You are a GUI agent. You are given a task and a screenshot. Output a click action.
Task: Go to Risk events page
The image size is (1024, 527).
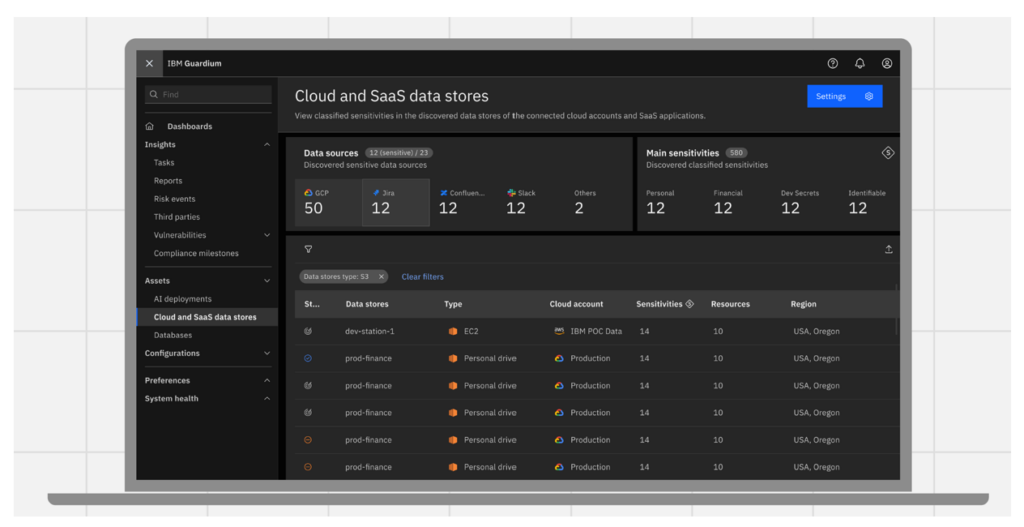click(x=174, y=199)
